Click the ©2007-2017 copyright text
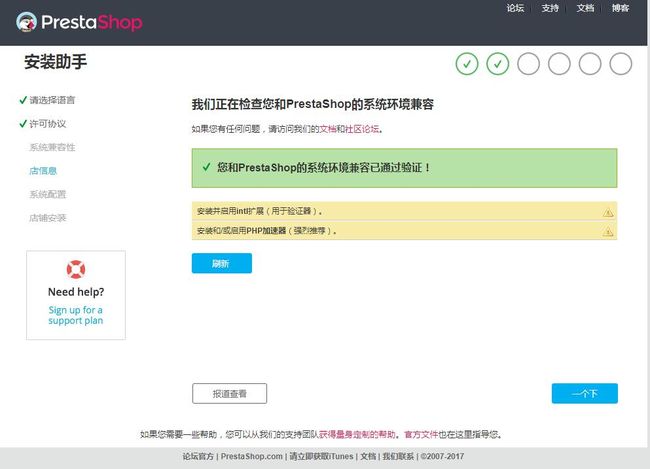This screenshot has height=469, width=650. 442,456
